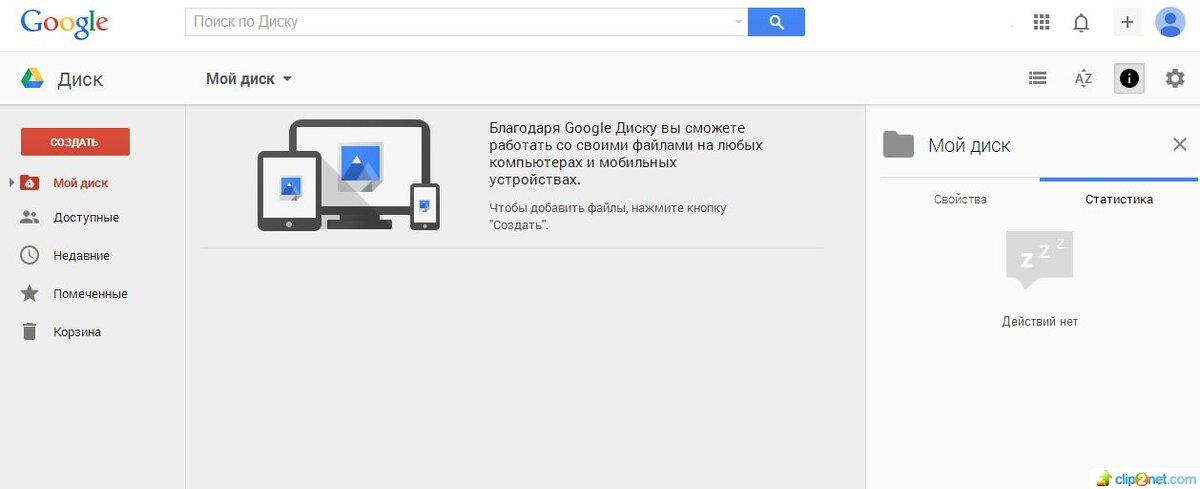Click the text mentioning кнопку Создать
Image resolution: width=1200 pixels, height=489 pixels.
tap(608, 216)
